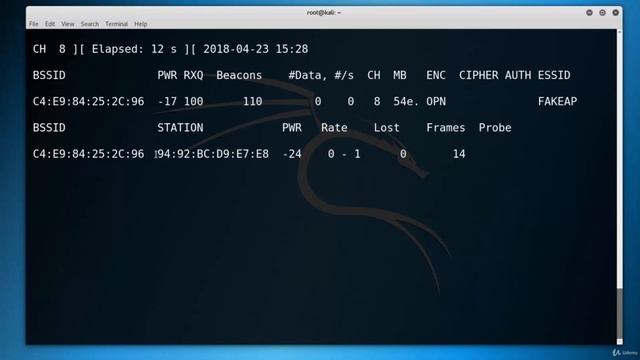Viewport: 640px width, 360px height.
Task: Click the beacon count 110
Action: [252, 102]
